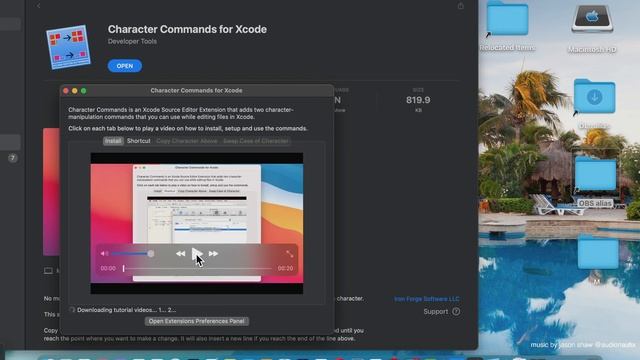Zoom the Character Commands for Xcode window
The width and height of the screenshot is (640, 360).
click(84, 91)
